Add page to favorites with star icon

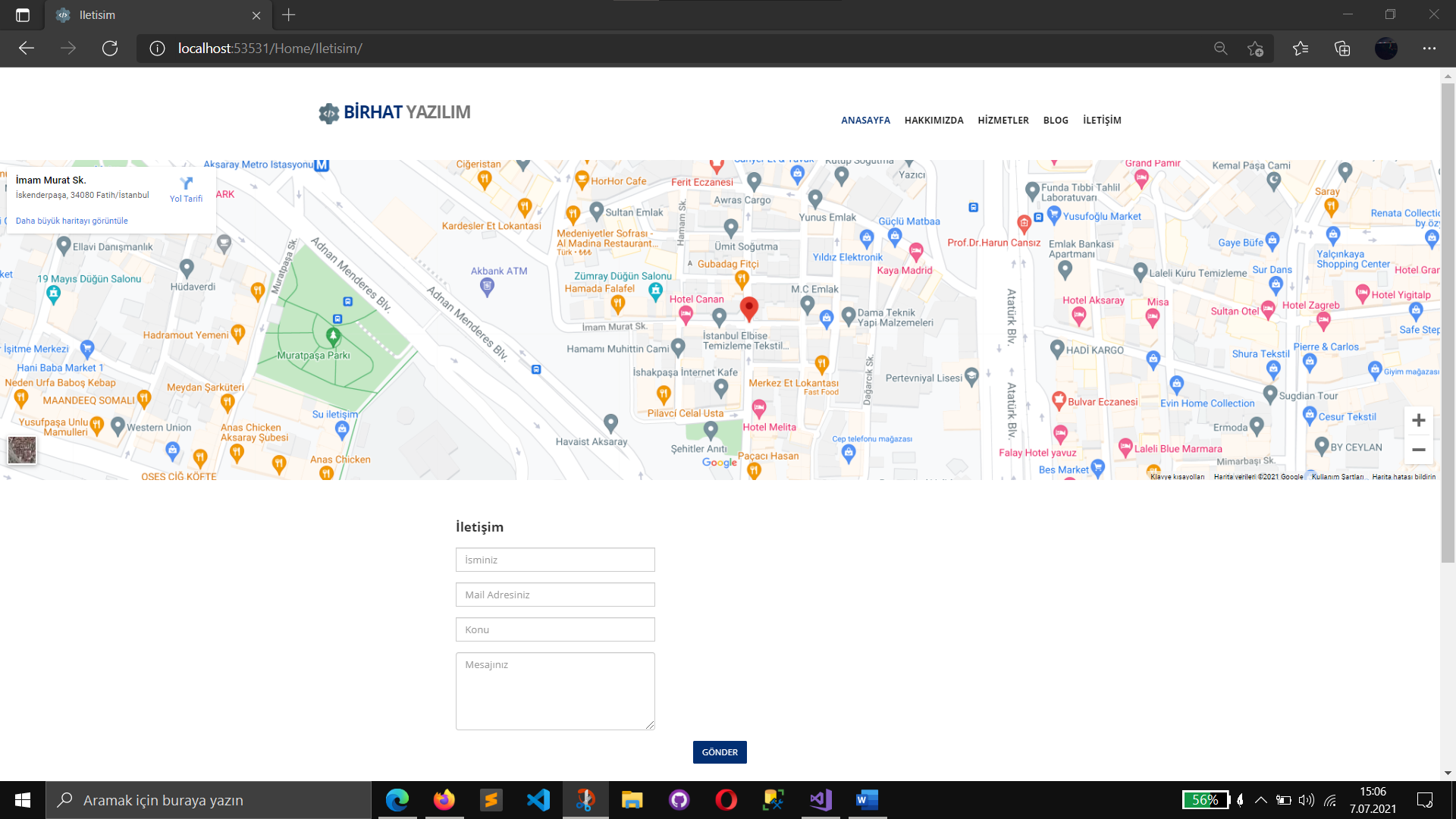pos(1255,49)
